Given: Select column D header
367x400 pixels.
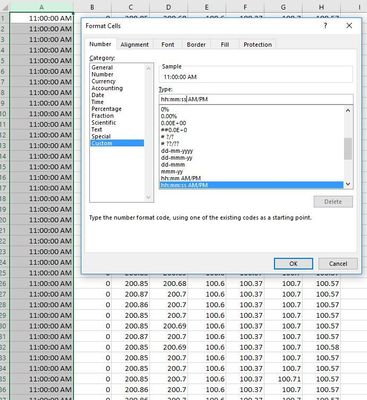Looking at the screenshot, I should [169, 7].
